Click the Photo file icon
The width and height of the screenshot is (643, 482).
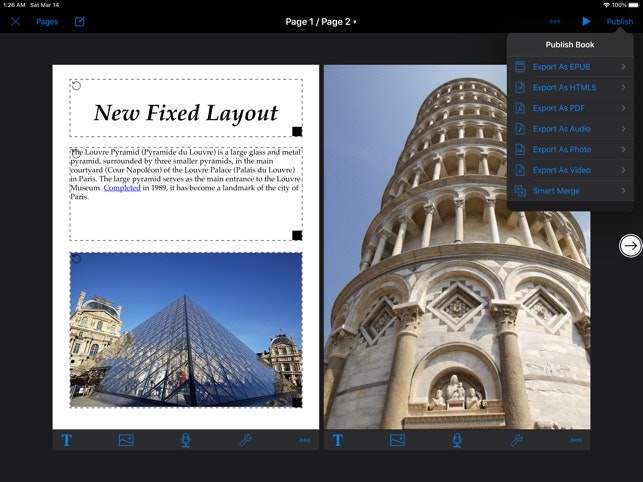[520, 149]
